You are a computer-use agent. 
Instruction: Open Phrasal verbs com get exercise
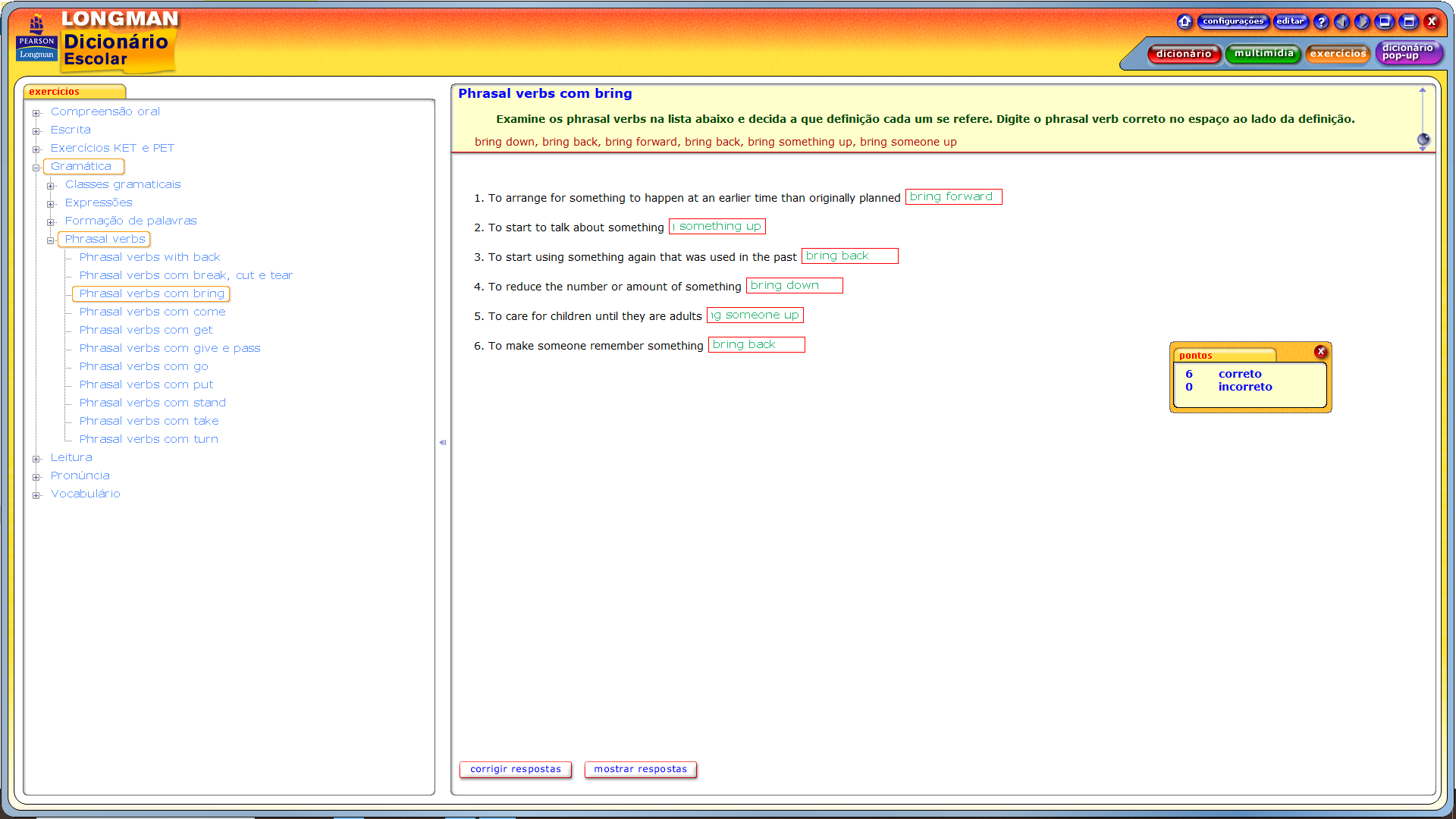pos(146,330)
